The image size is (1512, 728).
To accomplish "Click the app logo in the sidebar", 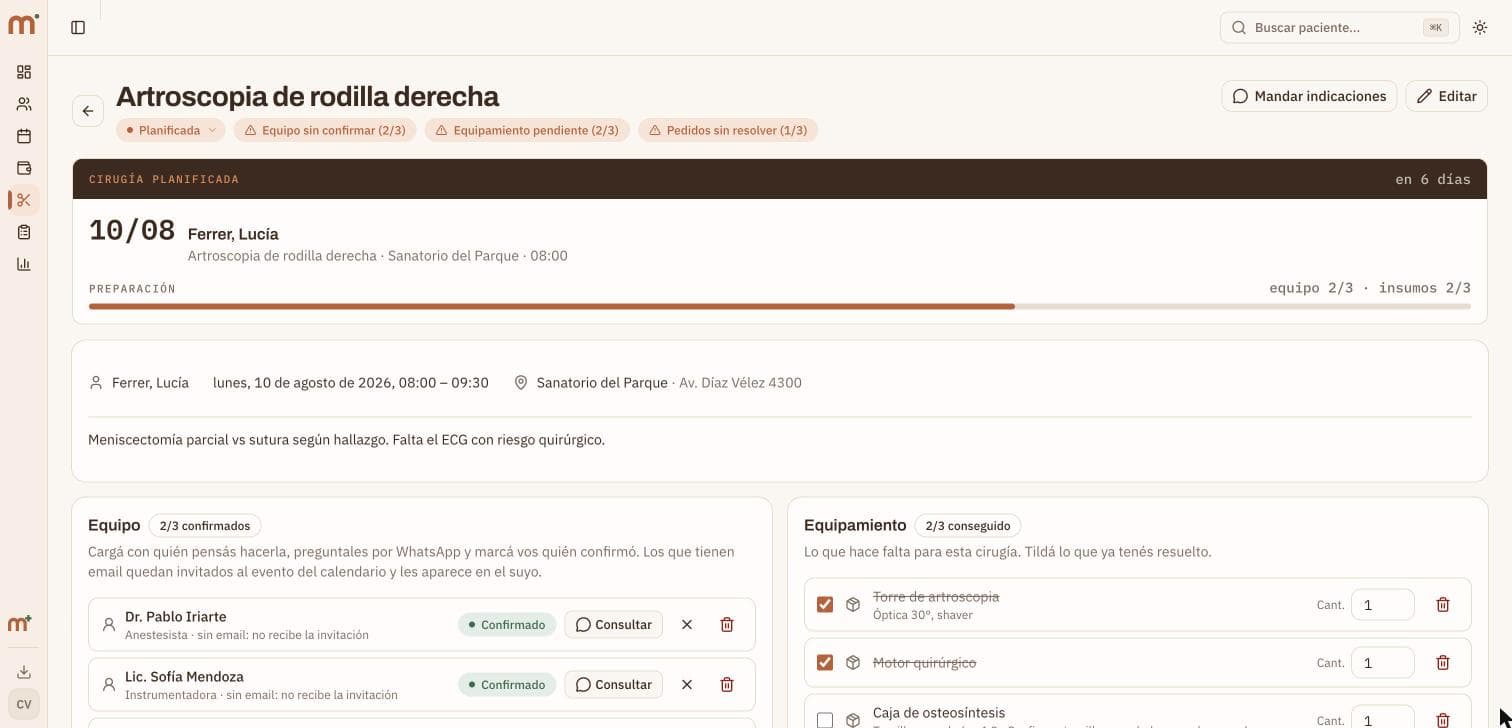I will tap(23, 24).
